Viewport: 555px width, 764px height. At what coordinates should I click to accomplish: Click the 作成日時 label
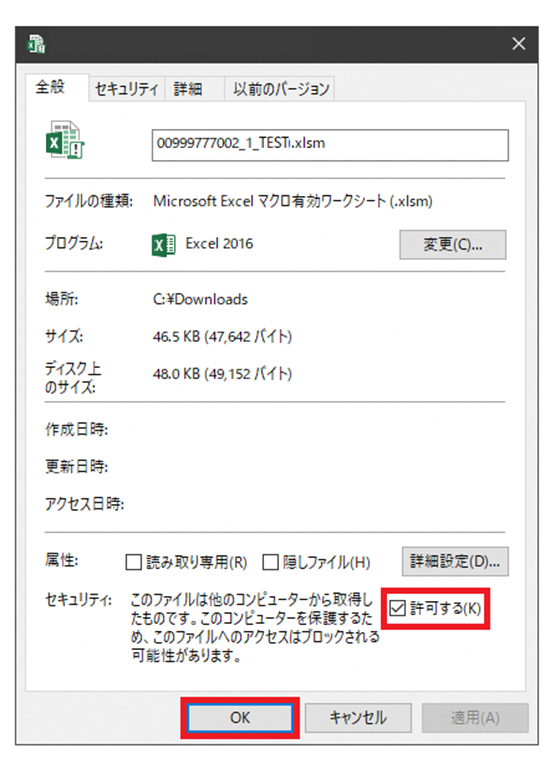[x=77, y=429]
